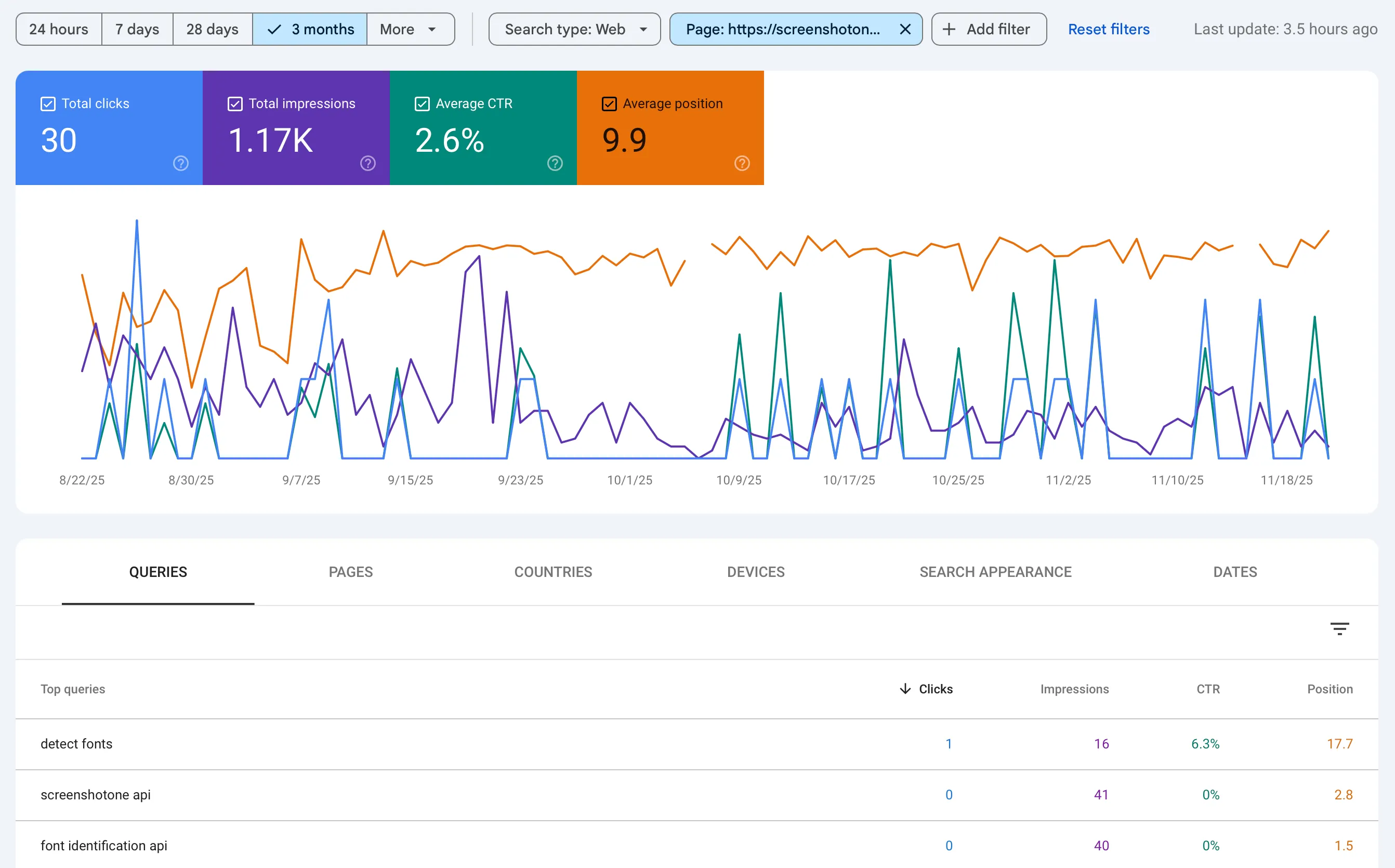
Task: Click the help icon on Total impressions card
Action: pyautogui.click(x=367, y=163)
